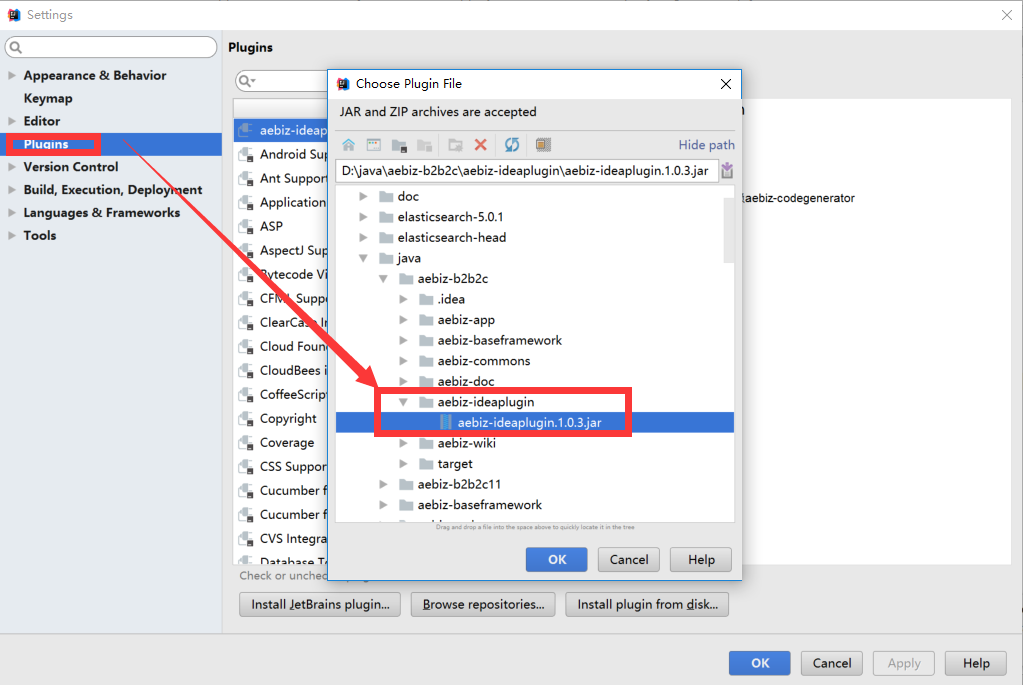Click the doc folder icon
Image resolution: width=1023 pixels, height=685 pixels.
[386, 196]
